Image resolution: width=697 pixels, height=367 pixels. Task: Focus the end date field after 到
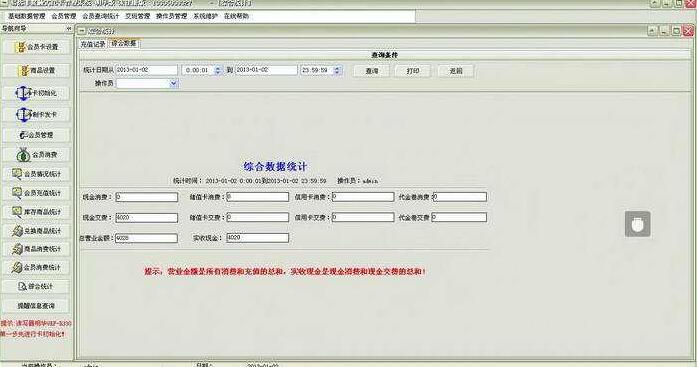(x=266, y=70)
